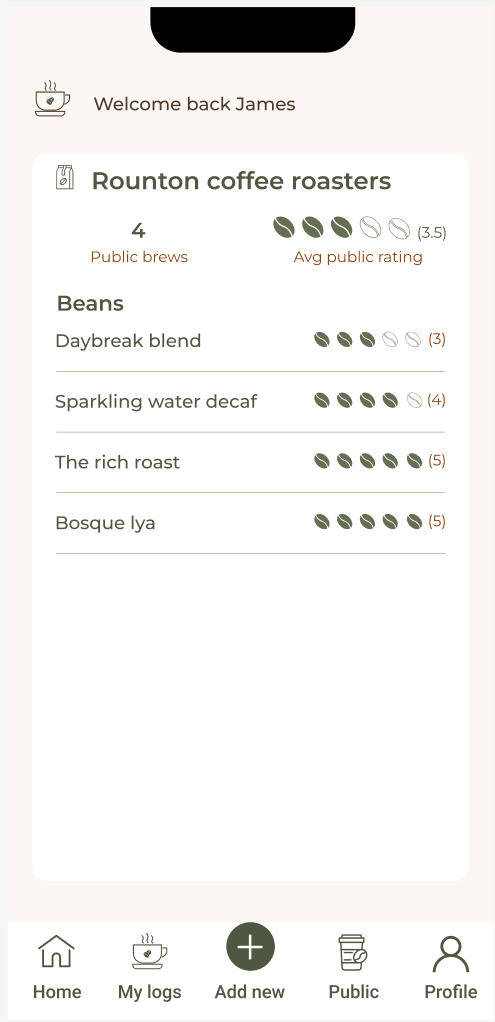This screenshot has height=1022, width=495.
Task: Go to the Home house icon
Action: [x=57, y=951]
